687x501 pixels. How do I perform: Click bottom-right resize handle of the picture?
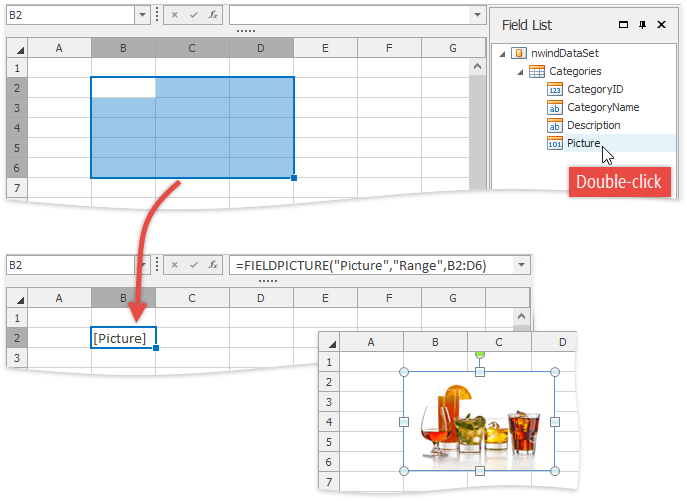pos(555,471)
